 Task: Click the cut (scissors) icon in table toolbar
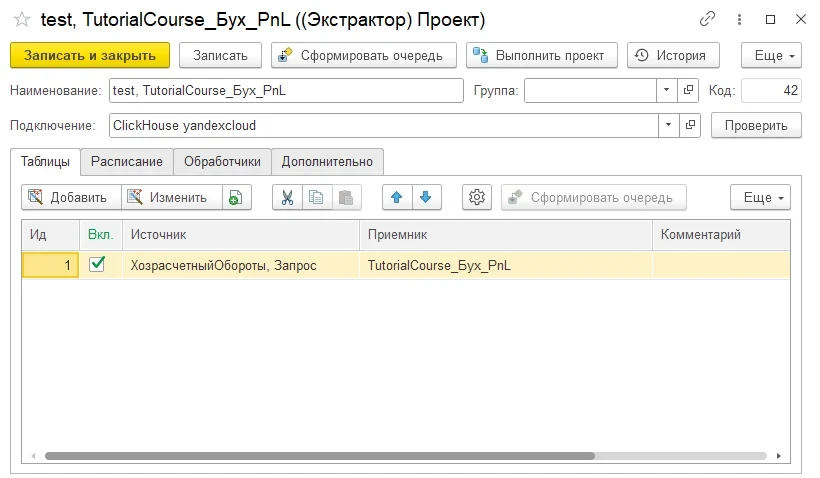[x=287, y=197]
